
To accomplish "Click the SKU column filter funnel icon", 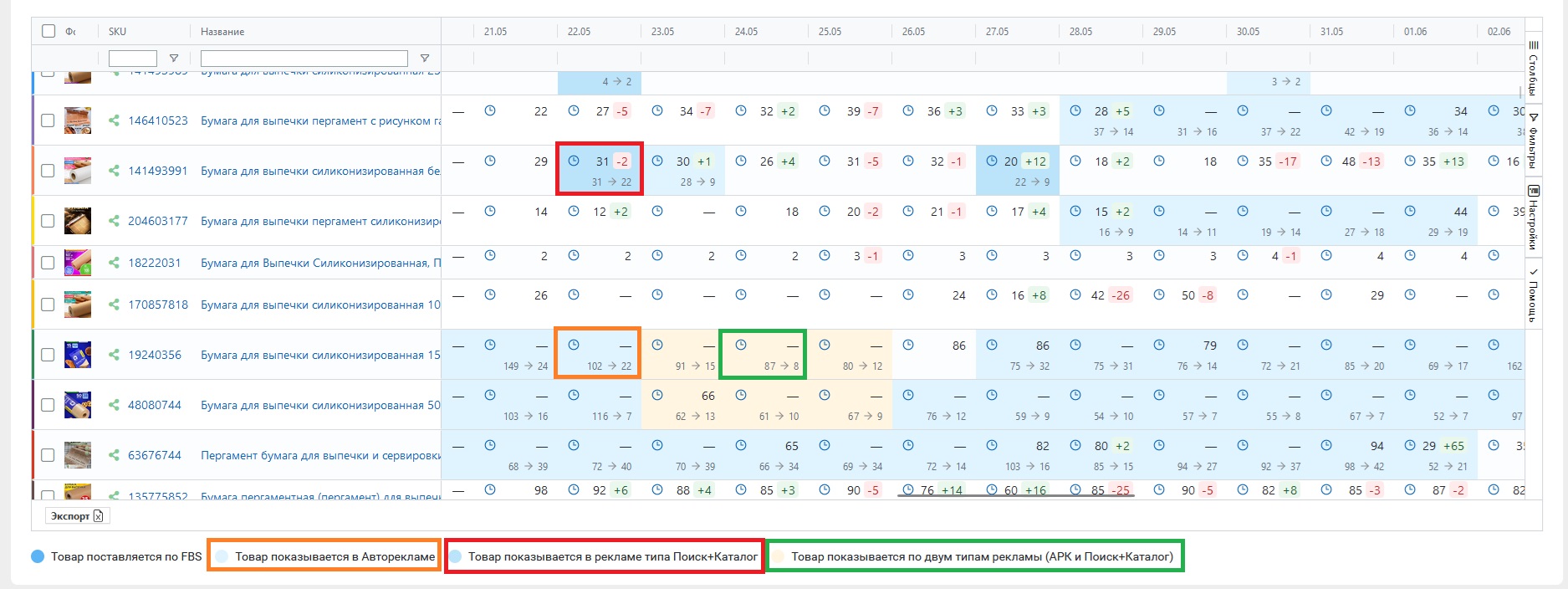I will point(174,59).
